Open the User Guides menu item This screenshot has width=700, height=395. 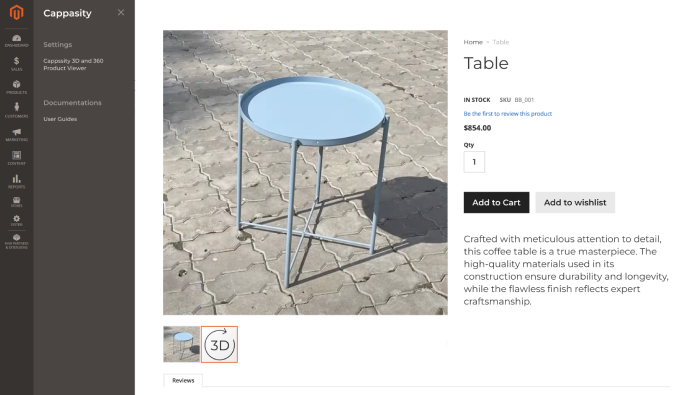point(60,119)
